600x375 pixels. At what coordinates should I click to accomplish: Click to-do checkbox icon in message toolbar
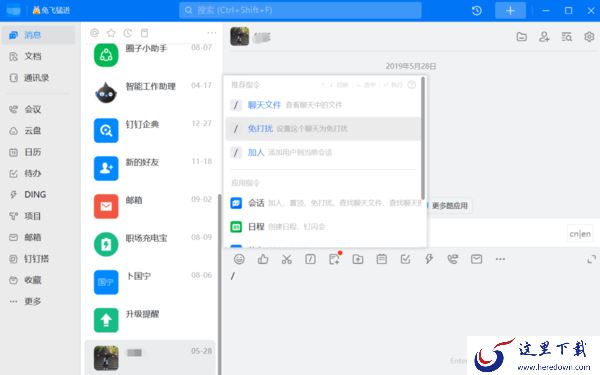pyautogui.click(x=405, y=259)
